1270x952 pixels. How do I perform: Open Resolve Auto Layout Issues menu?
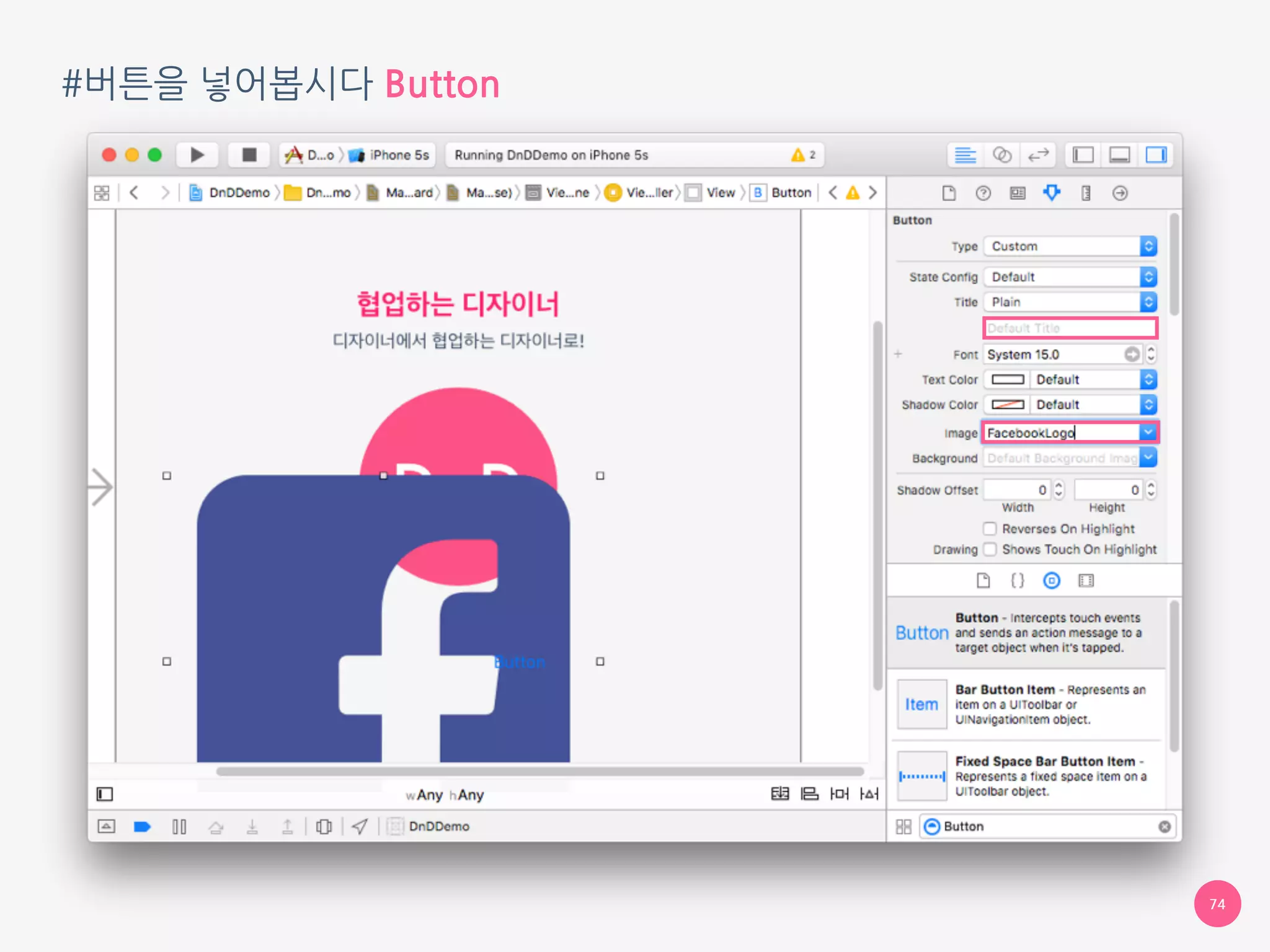tap(869, 794)
